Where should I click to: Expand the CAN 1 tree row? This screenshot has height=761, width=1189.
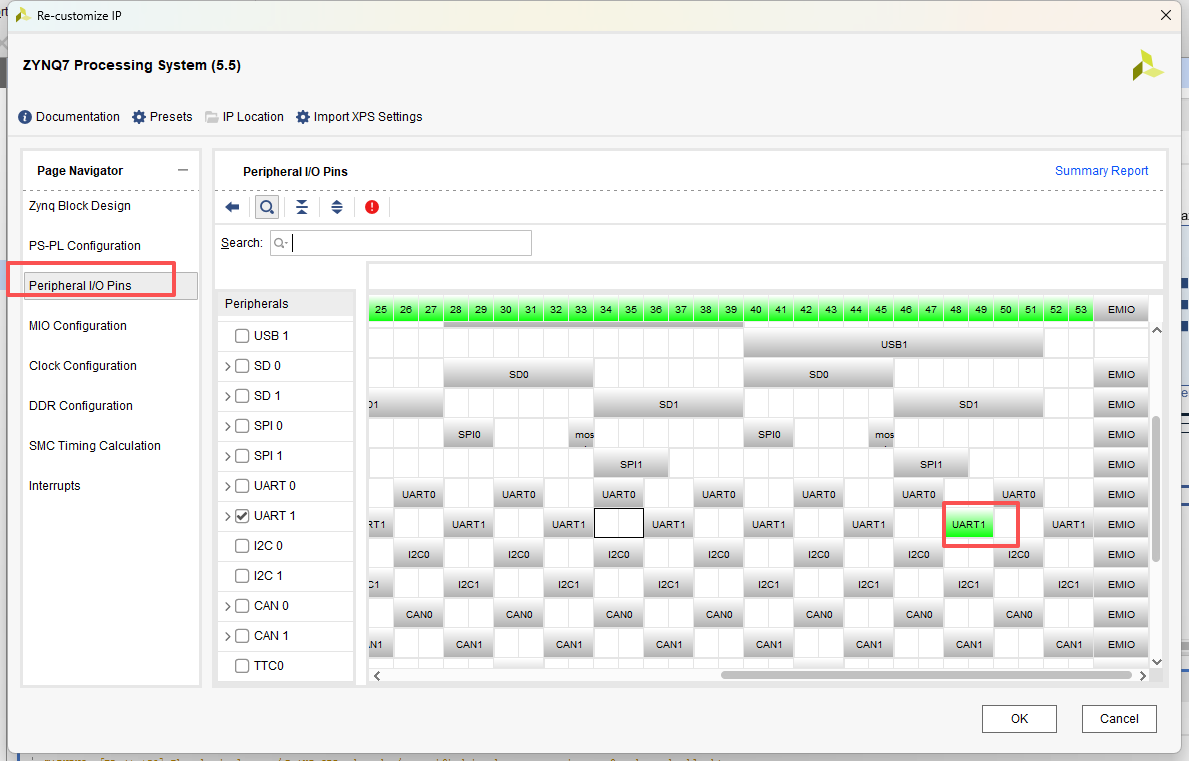[x=227, y=636]
